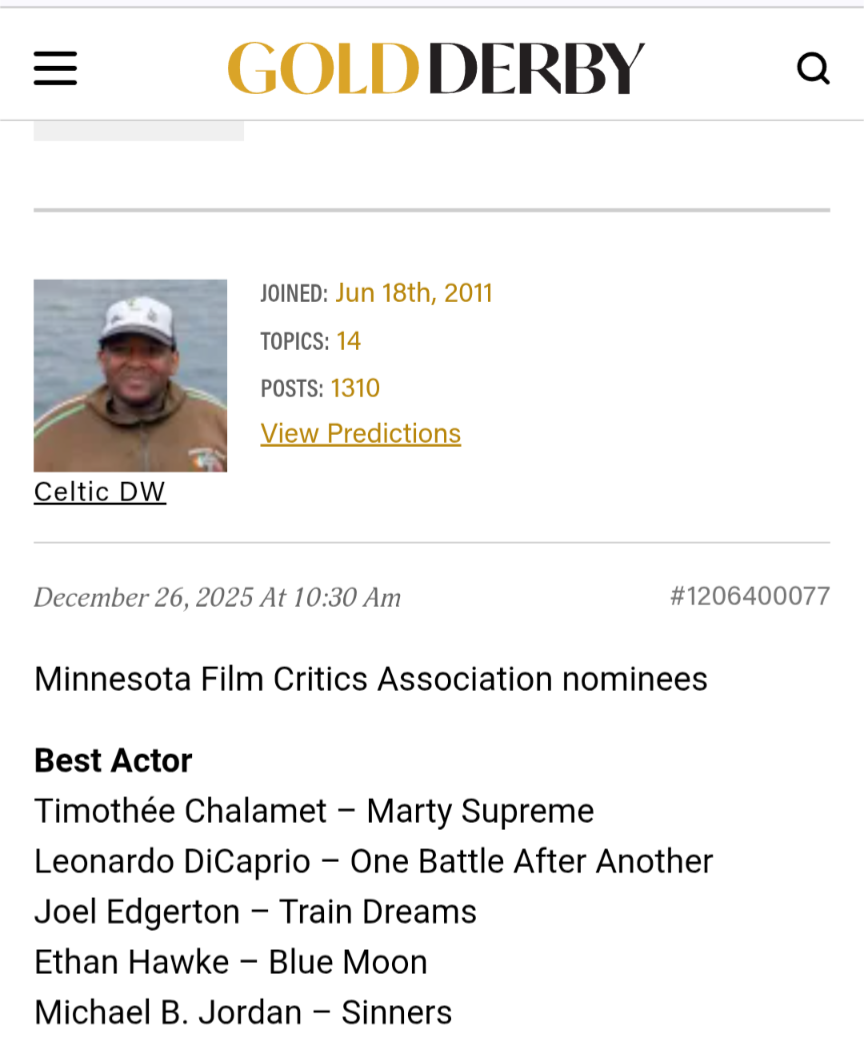This screenshot has width=864, height=1061.
Task: Go to homepage via Gold Derby logo
Action: [x=435, y=68]
